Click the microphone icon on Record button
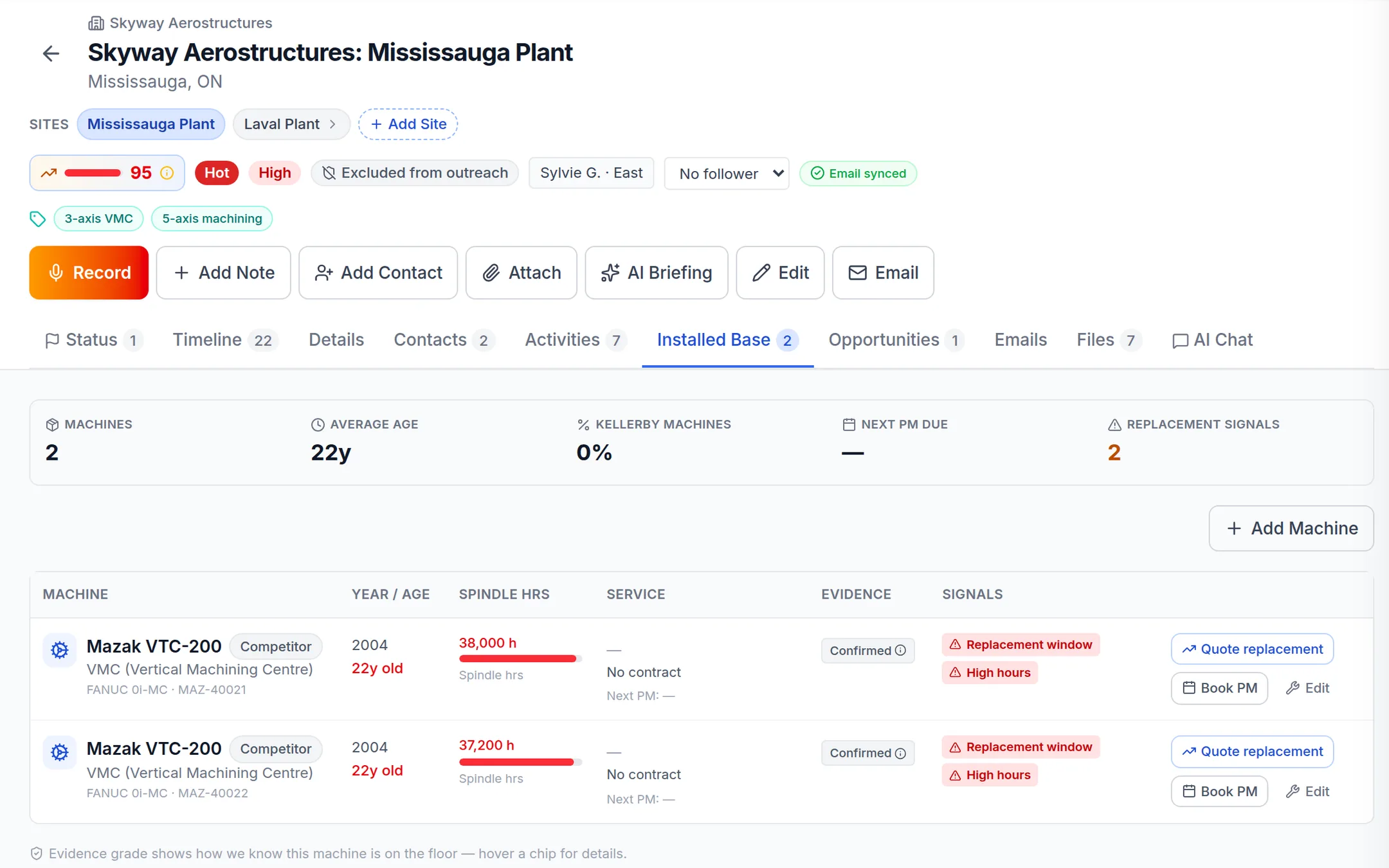The image size is (1389, 868). coord(56,273)
